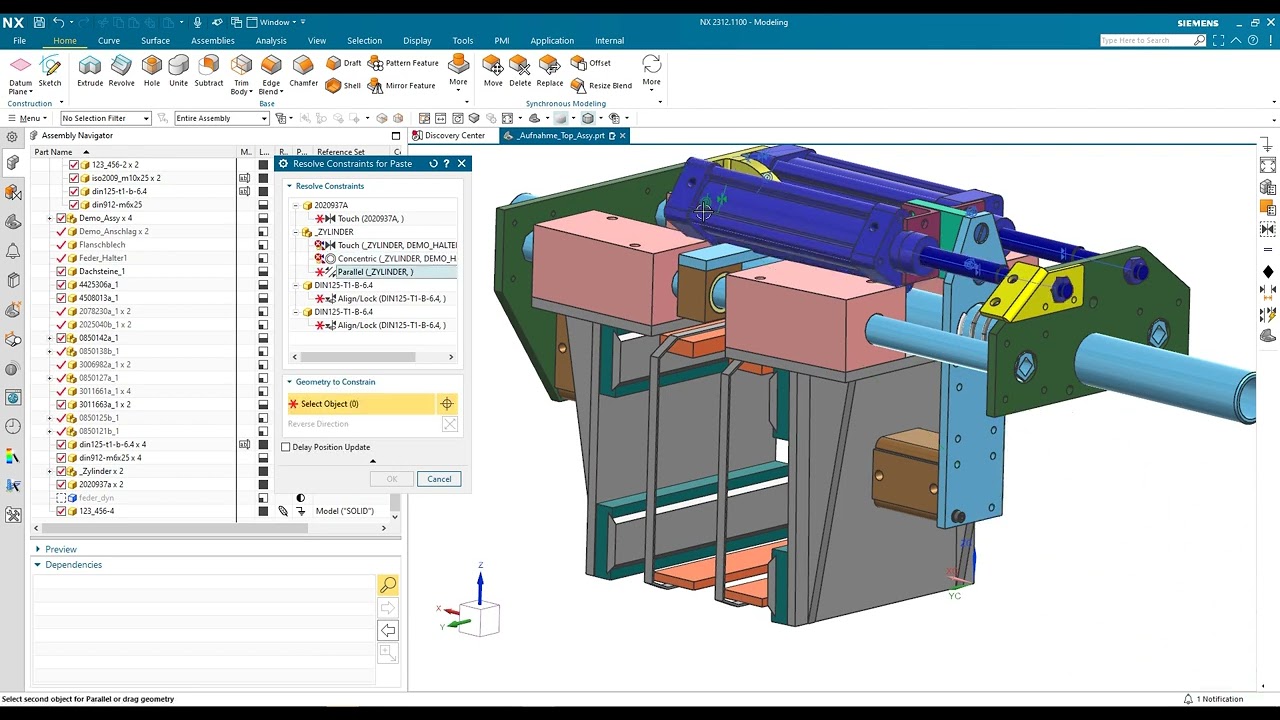Toggle the iso2009_m10x25 x 2 checkbox
This screenshot has width=1280, height=720.
[x=74, y=178]
